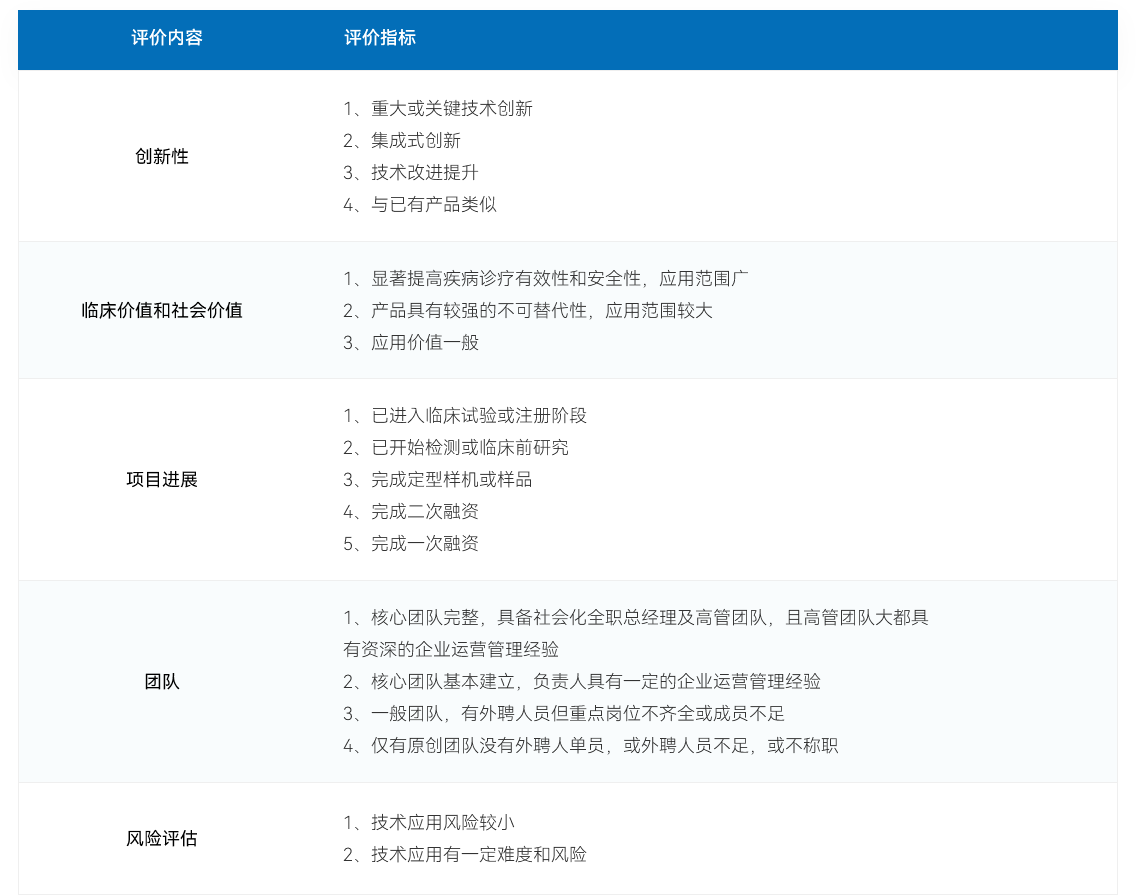
Task: Select 已进入临床试验或注册阶段 item
Action: (x=465, y=415)
